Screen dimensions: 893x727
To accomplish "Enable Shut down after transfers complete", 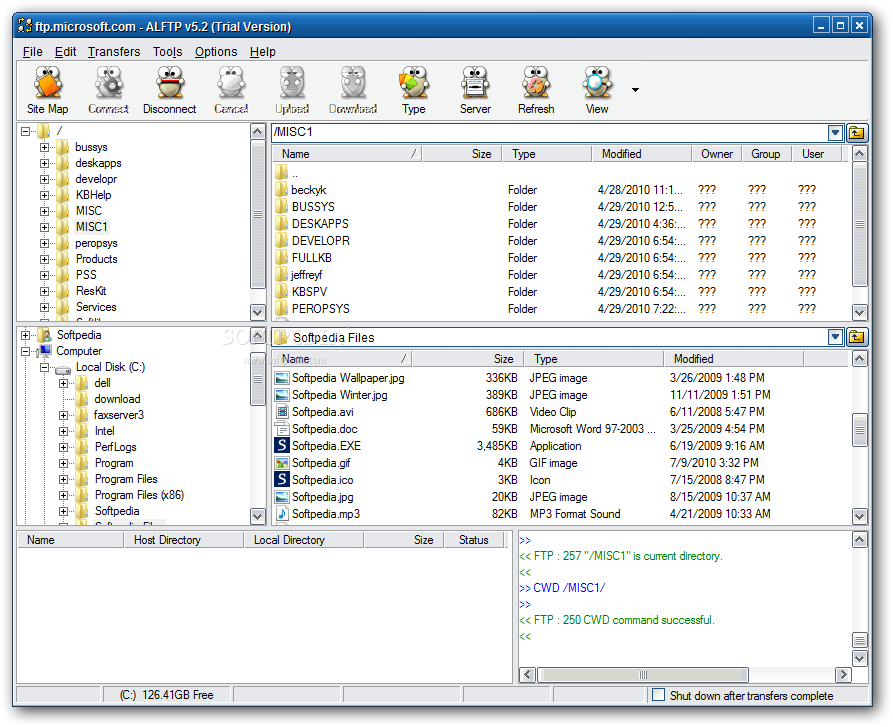I will [658, 695].
